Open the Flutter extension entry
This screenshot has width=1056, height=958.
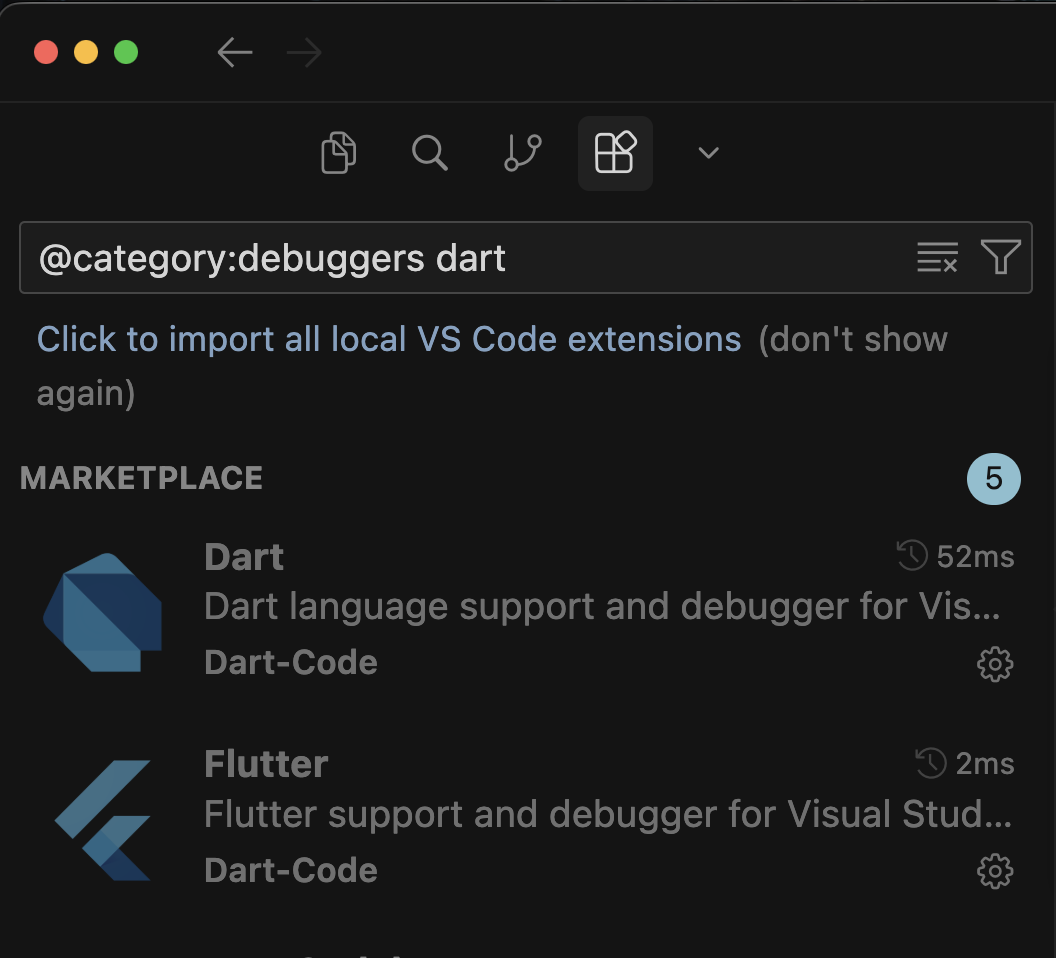pyautogui.click(x=528, y=817)
